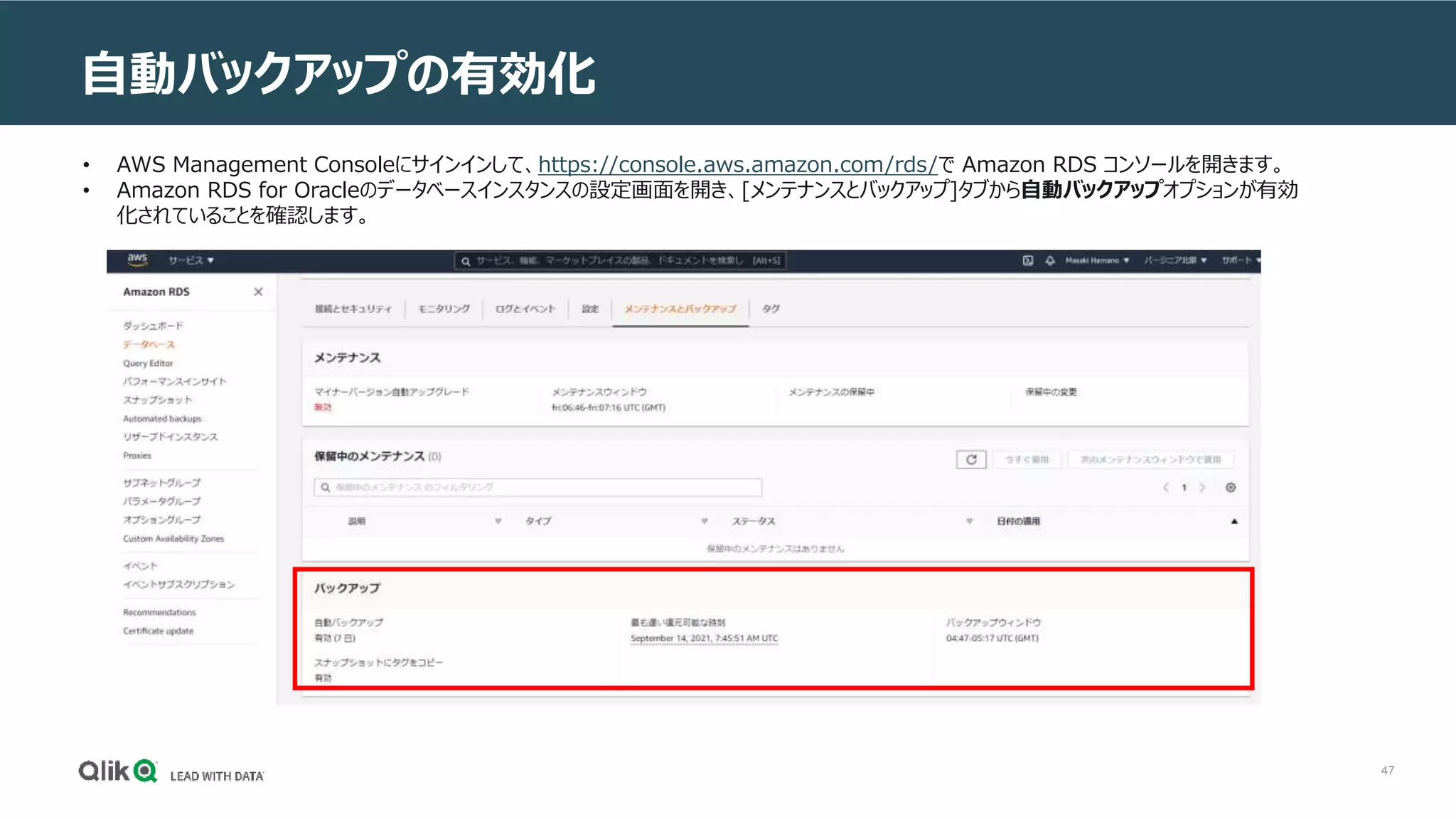Open the サポート support menu
1456x819 pixels.
(x=1241, y=261)
